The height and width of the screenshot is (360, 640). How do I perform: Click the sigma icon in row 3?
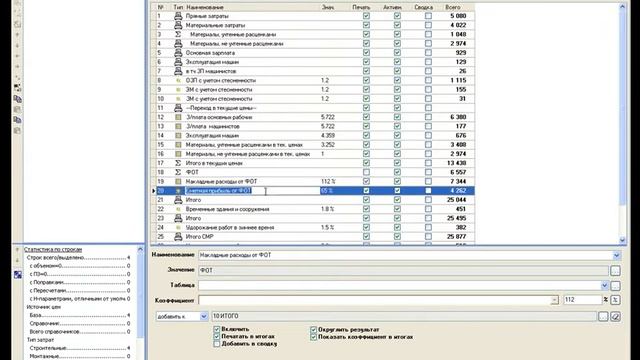point(178,34)
